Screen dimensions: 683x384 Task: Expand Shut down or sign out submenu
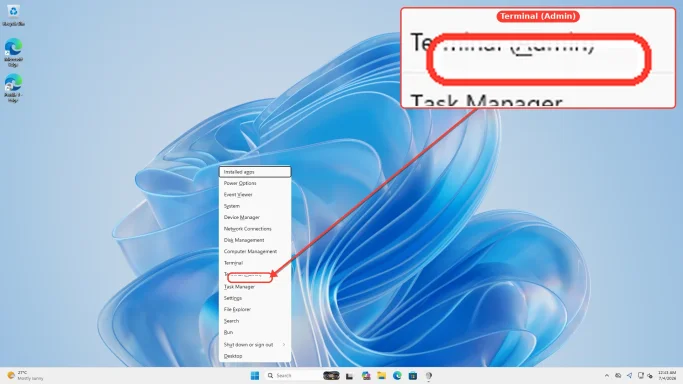pyautogui.click(x=255, y=344)
